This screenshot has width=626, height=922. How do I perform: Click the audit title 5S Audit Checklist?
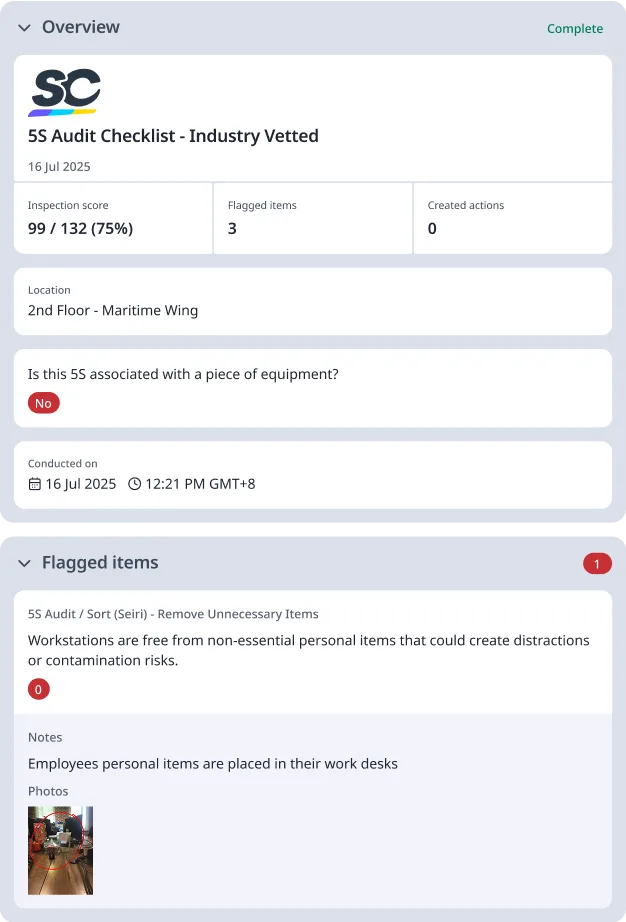click(x=174, y=135)
